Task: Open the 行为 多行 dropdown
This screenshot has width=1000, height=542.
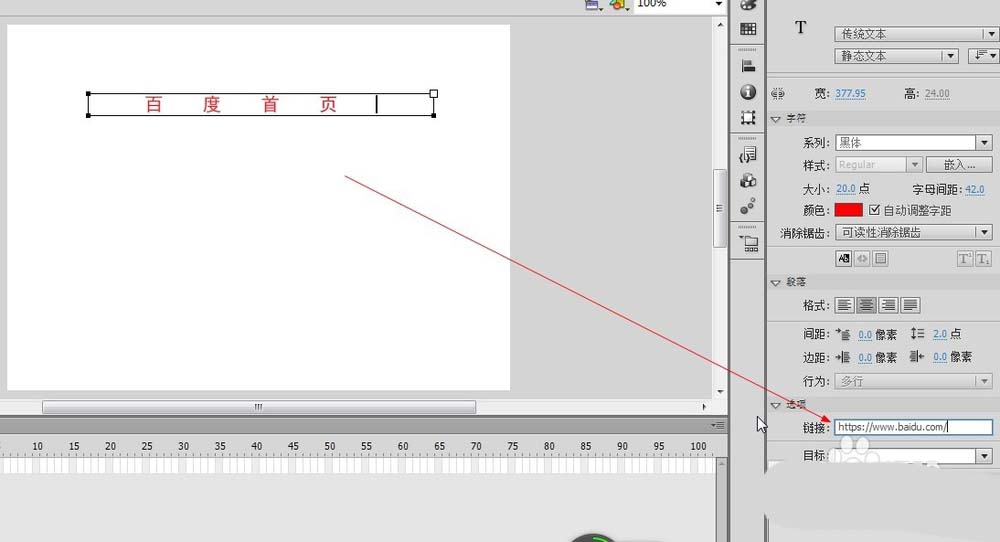Action: (914, 381)
